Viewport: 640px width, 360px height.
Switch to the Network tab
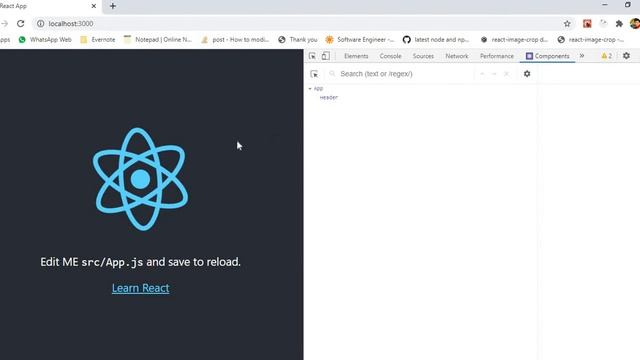coord(457,56)
